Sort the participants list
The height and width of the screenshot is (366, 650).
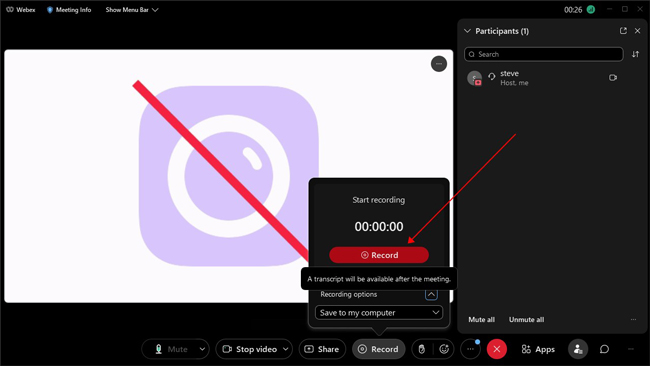pyautogui.click(x=635, y=54)
